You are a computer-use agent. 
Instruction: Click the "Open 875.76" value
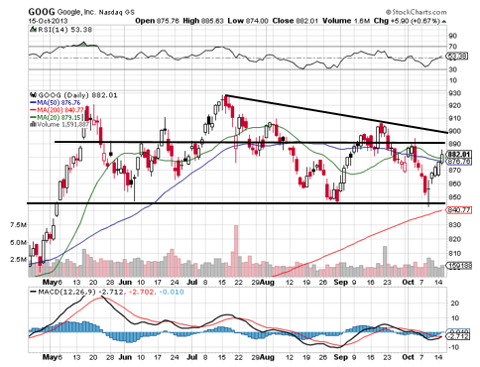click(x=157, y=21)
